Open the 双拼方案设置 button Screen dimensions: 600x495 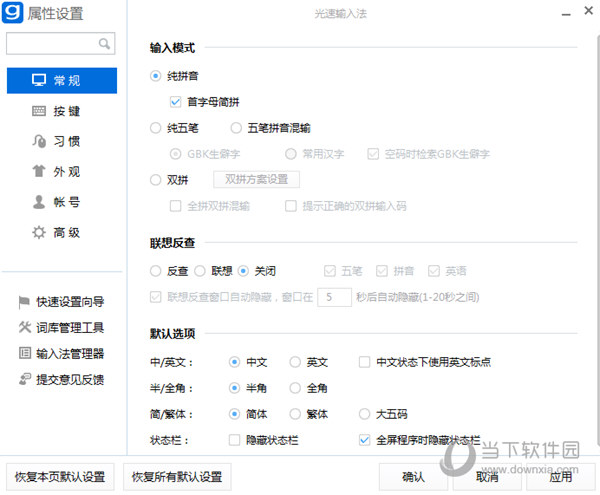[x=256, y=179]
